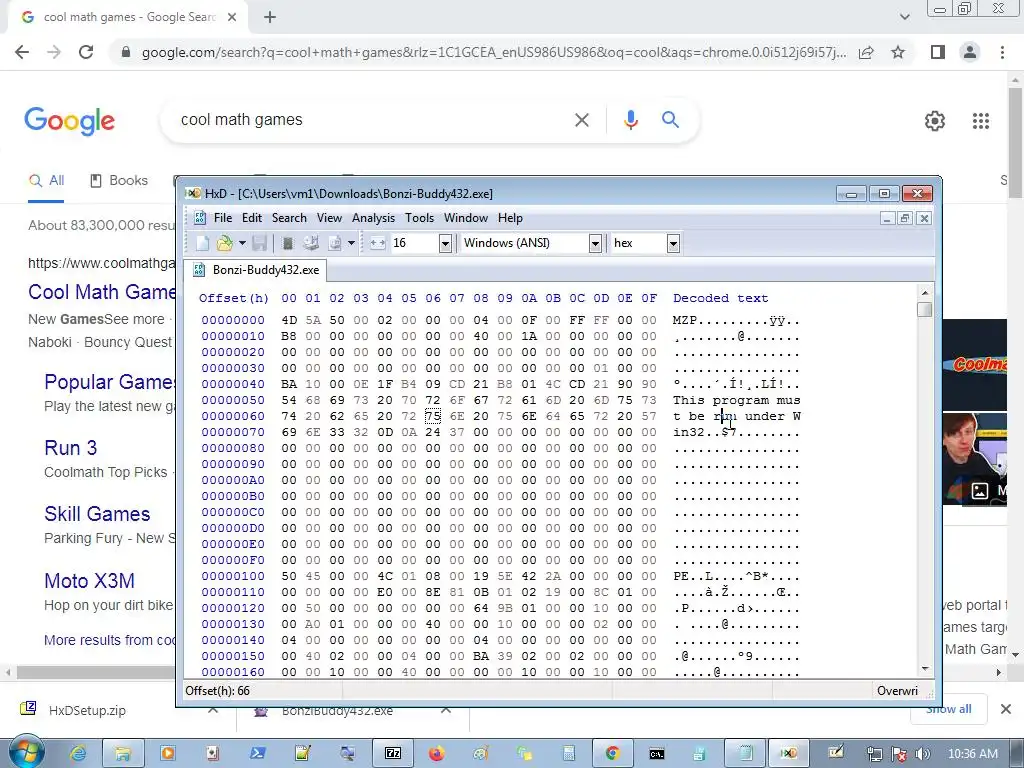
Task: Open the Moto X3M search result link
Action: [x=89, y=581]
